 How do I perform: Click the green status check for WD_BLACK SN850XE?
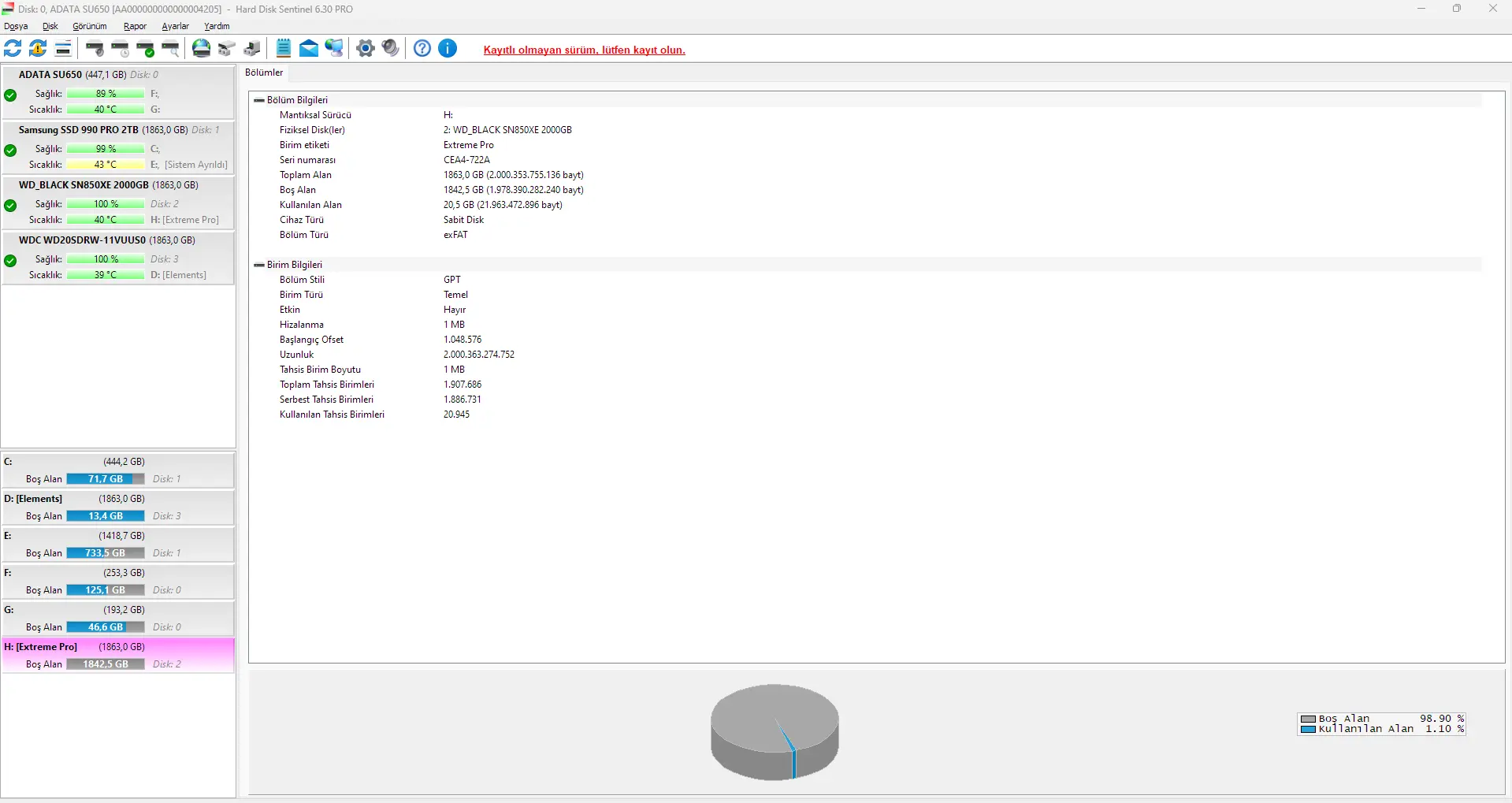(10, 206)
